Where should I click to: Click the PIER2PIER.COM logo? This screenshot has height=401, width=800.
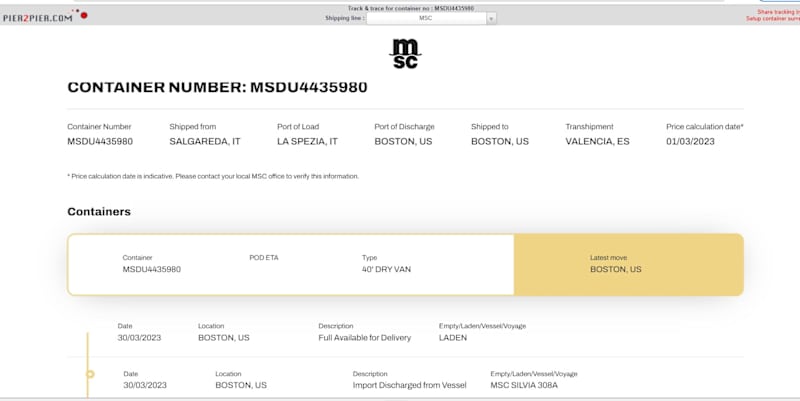click(x=44, y=17)
